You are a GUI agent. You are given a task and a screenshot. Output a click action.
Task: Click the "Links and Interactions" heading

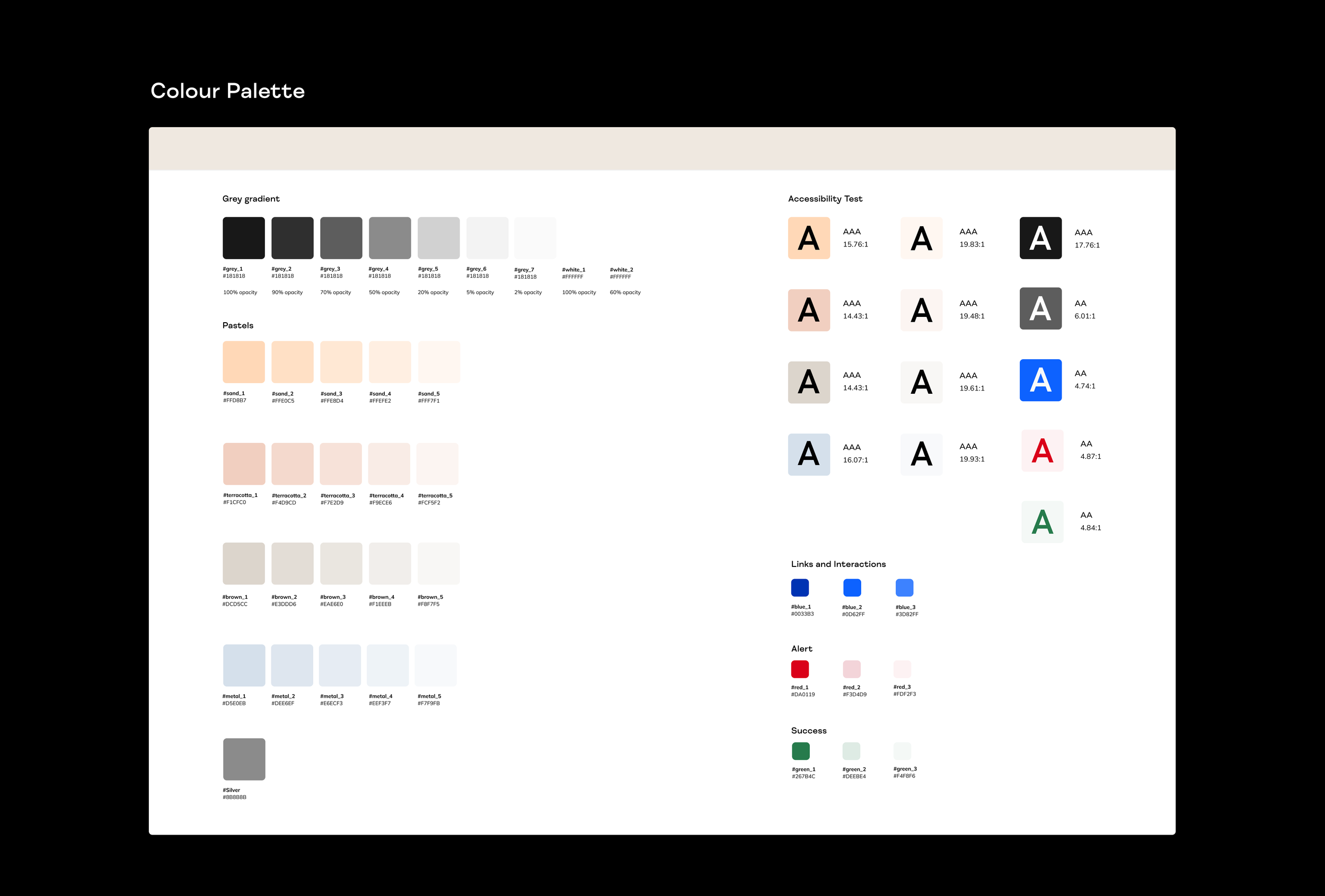838,564
